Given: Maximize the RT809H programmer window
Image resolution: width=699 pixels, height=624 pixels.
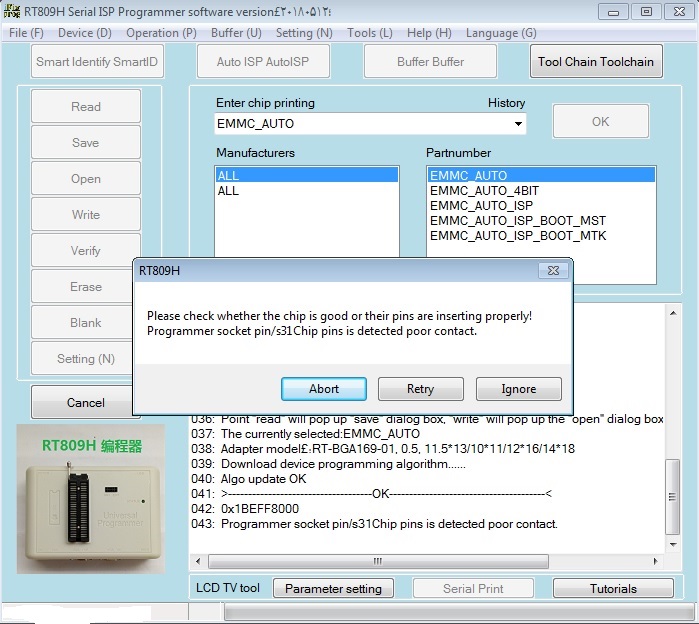Looking at the screenshot, I should [x=646, y=12].
